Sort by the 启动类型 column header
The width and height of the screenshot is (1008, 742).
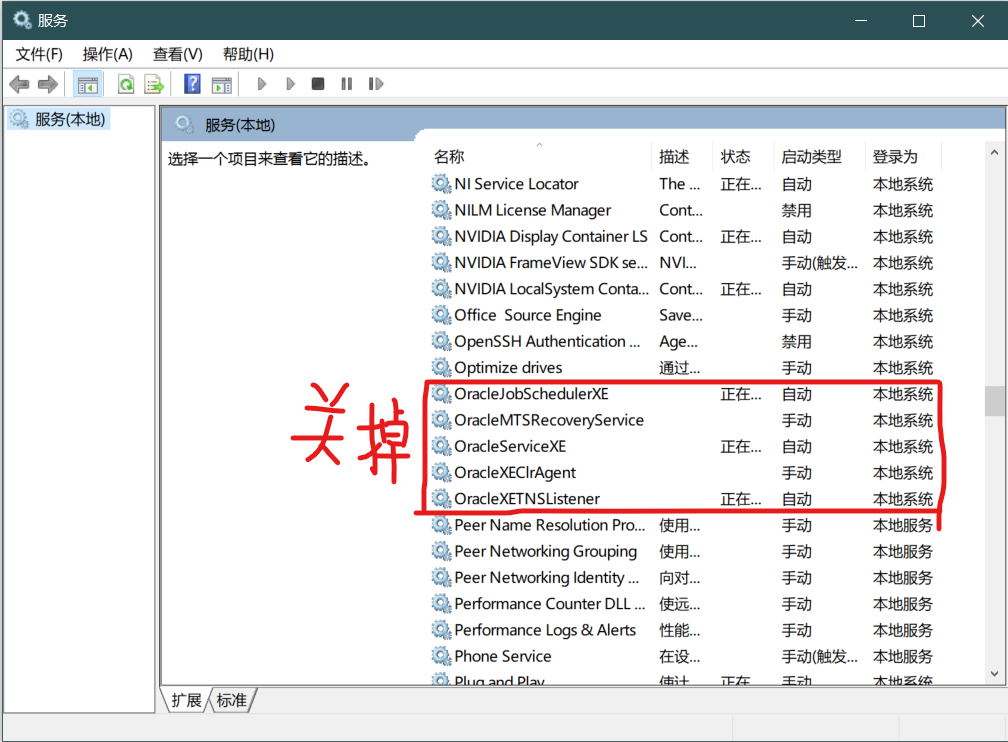[811, 157]
